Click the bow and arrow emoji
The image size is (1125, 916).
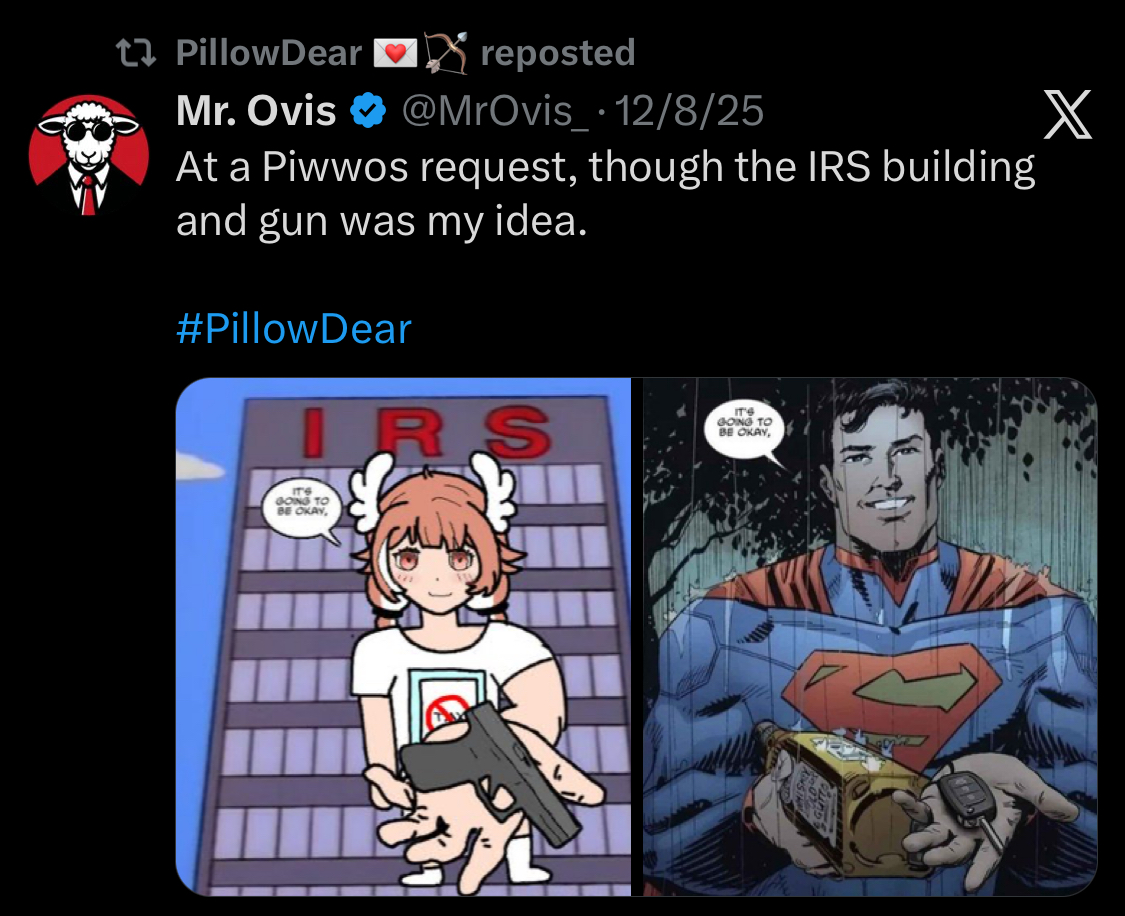click(x=446, y=53)
